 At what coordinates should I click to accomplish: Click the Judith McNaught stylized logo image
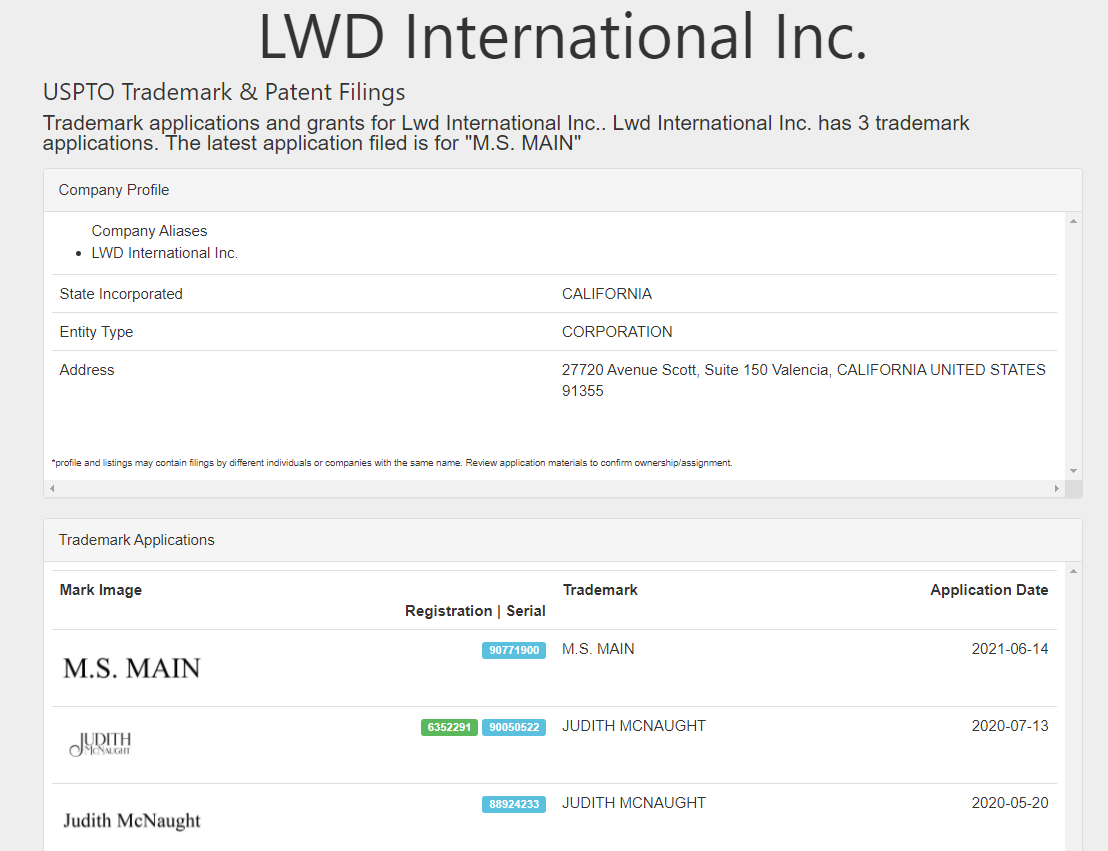100,744
